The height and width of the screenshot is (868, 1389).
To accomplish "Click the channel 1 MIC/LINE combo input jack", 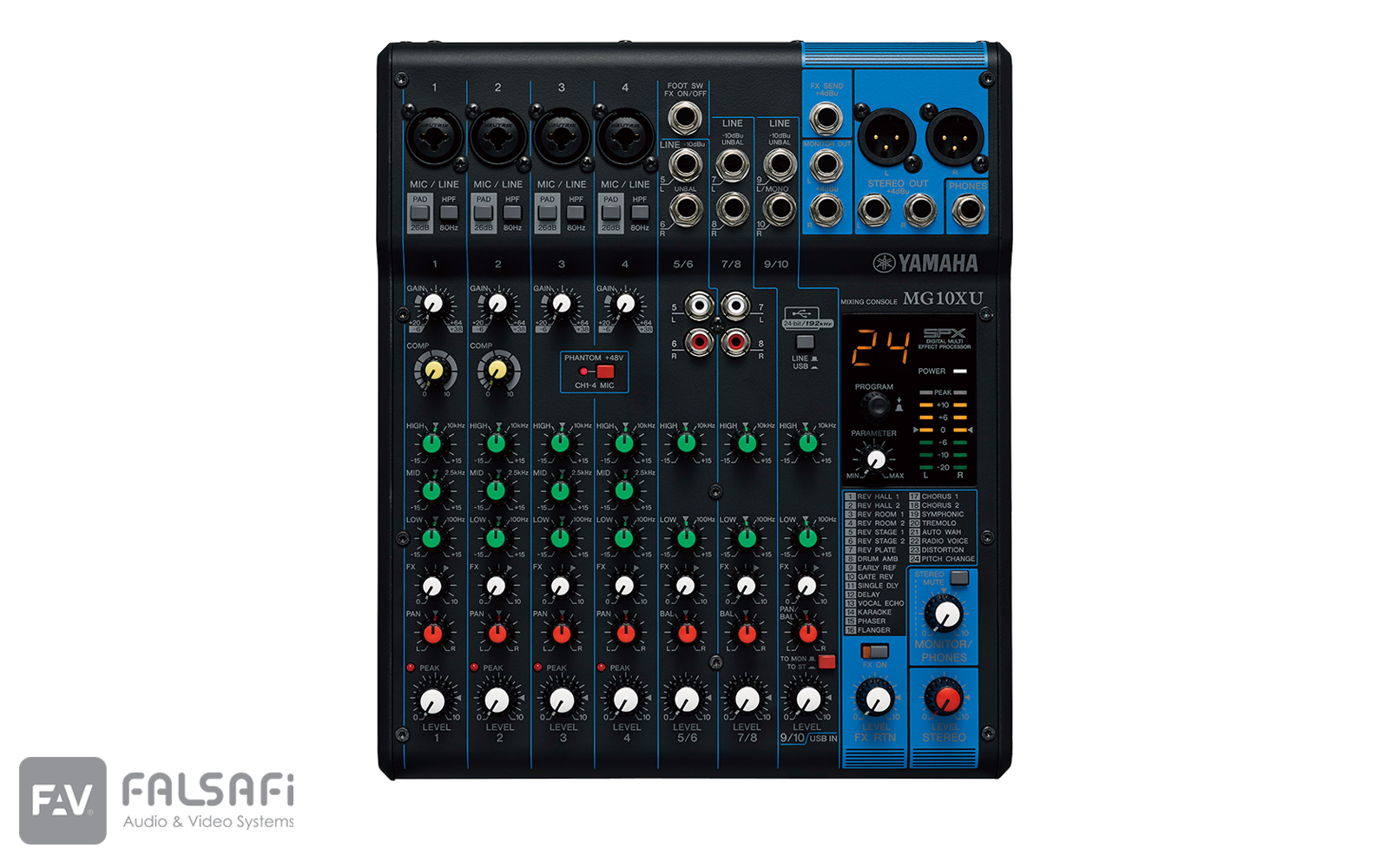I will point(435,137).
